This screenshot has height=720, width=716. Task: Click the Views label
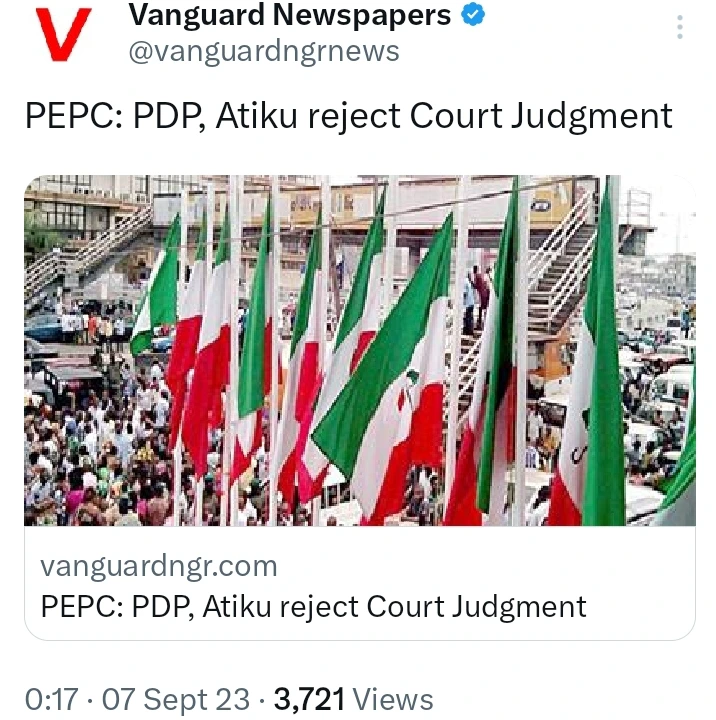(393, 699)
